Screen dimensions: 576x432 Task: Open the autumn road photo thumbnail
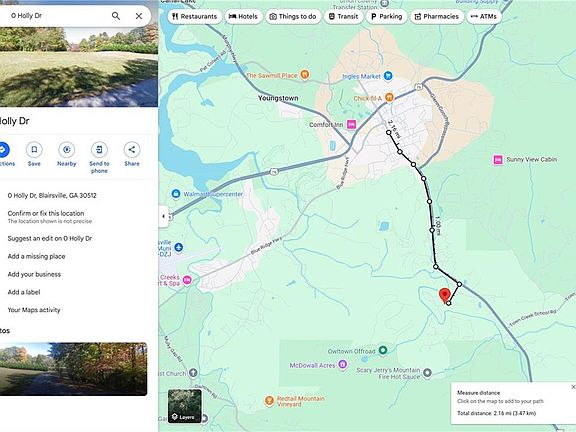[73, 369]
